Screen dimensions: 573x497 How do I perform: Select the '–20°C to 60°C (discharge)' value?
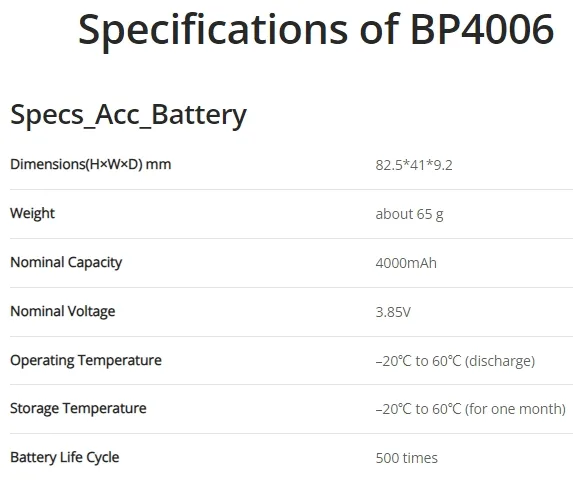pos(455,361)
